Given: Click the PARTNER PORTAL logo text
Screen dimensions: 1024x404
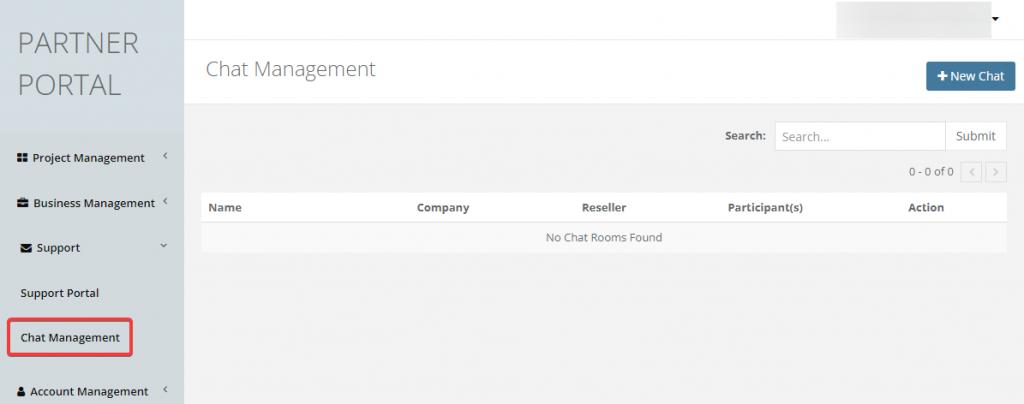Looking at the screenshot, I should pyautogui.click(x=78, y=64).
